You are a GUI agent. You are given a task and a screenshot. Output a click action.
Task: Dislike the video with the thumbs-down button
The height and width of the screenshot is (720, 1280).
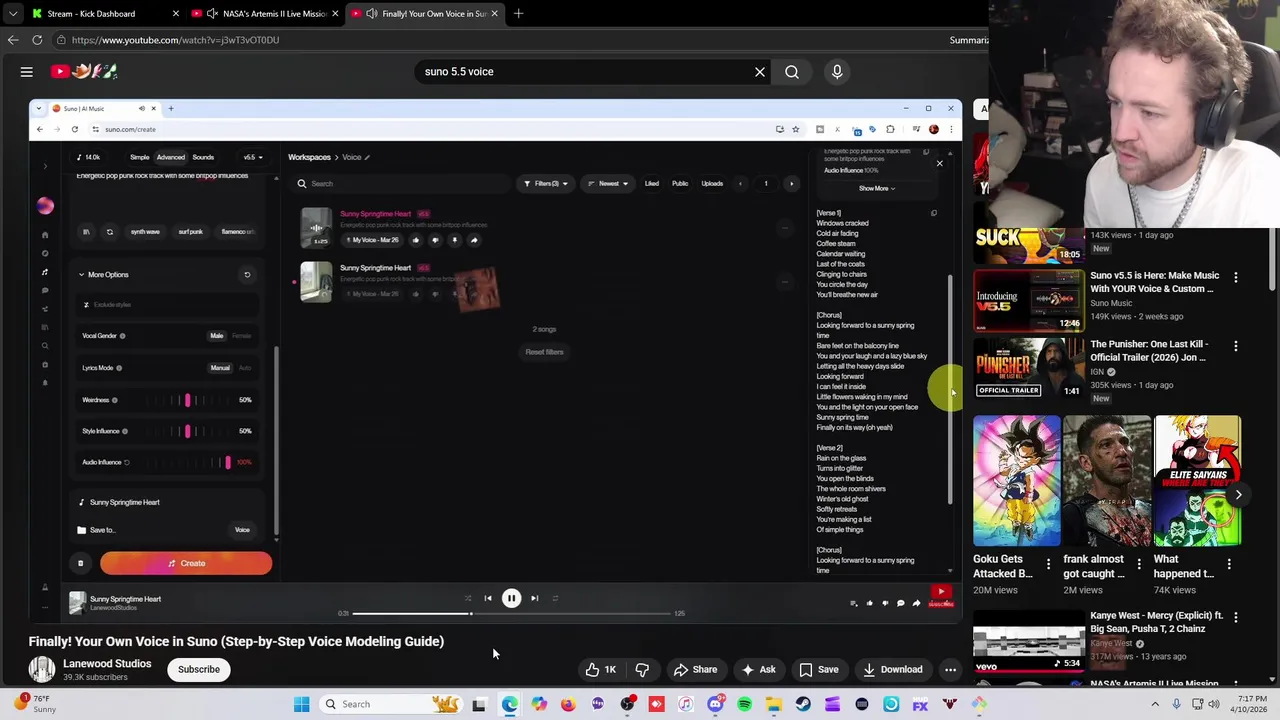(643, 670)
